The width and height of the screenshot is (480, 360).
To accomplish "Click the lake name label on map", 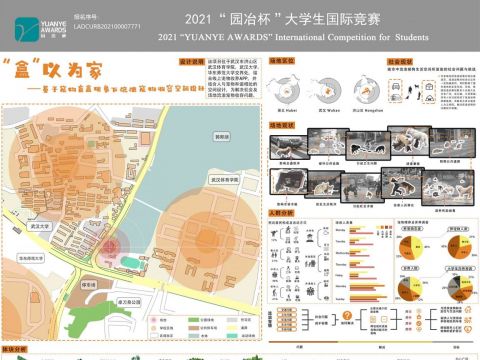I will point(222,136).
